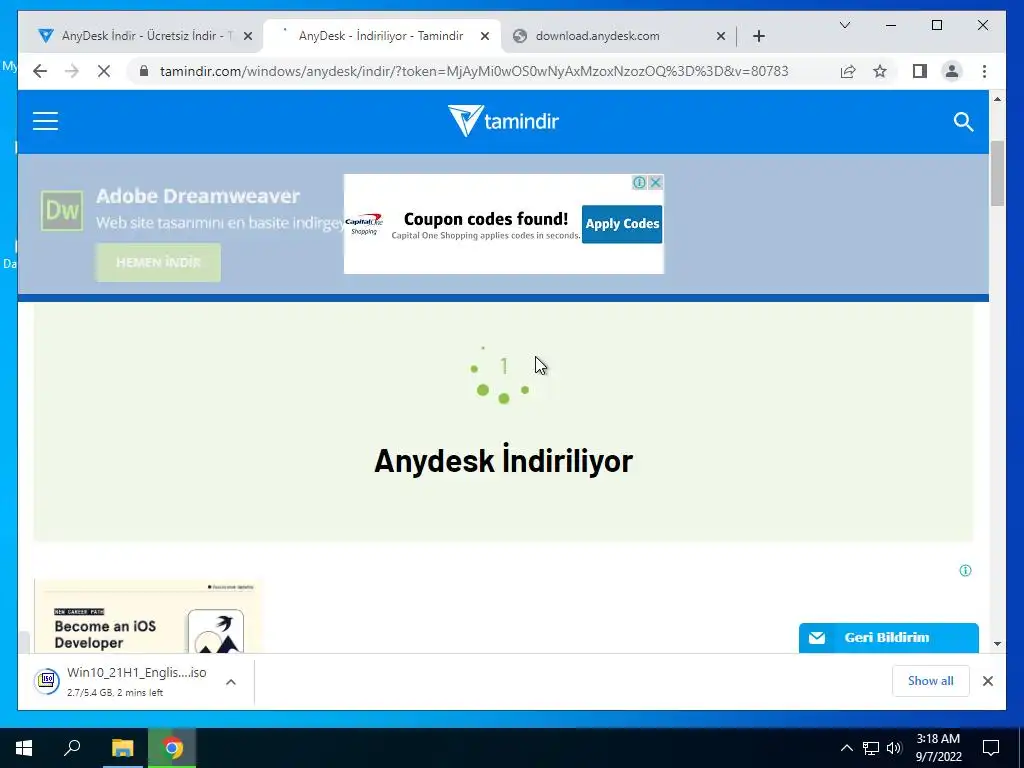Image resolution: width=1024 pixels, height=768 pixels.
Task: Open the tamindir hamburger menu
Action: click(45, 121)
